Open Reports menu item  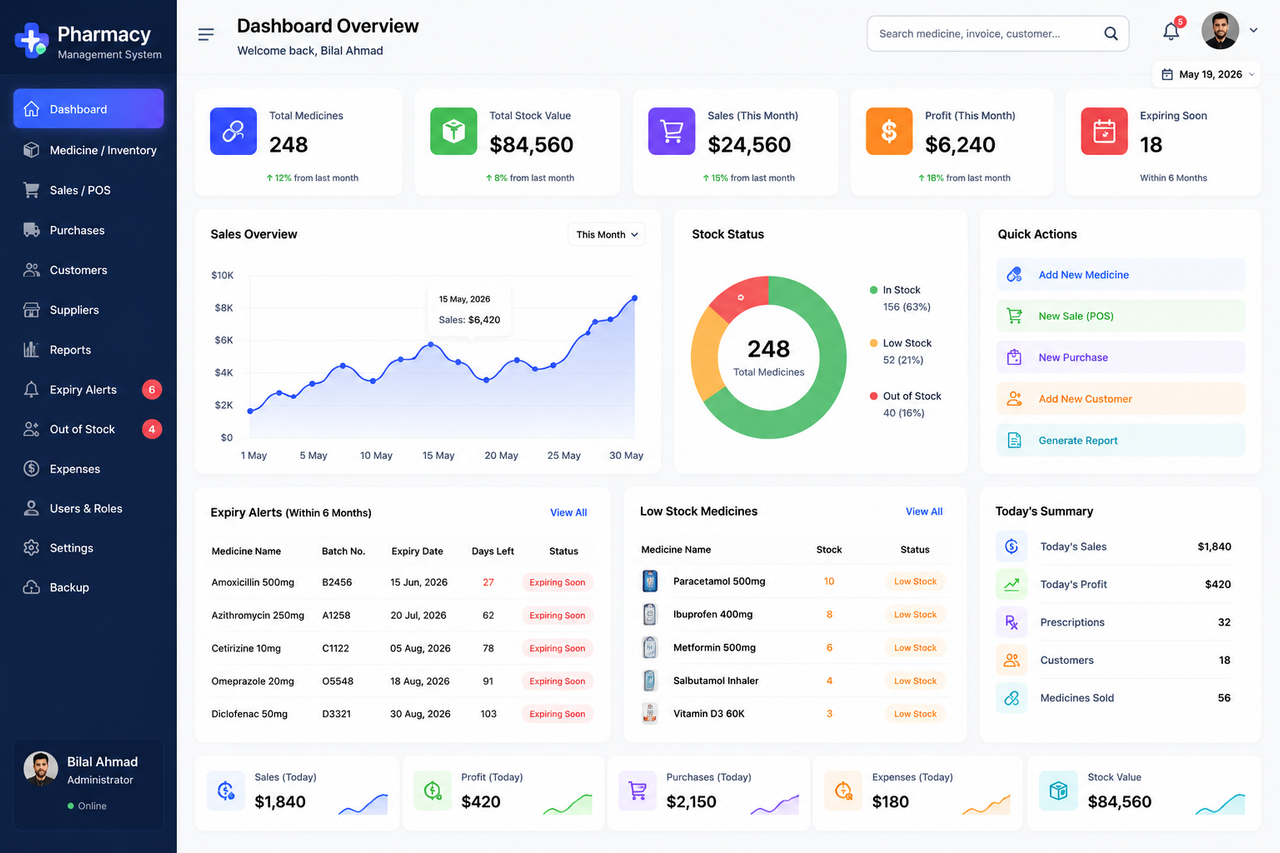pos(88,350)
